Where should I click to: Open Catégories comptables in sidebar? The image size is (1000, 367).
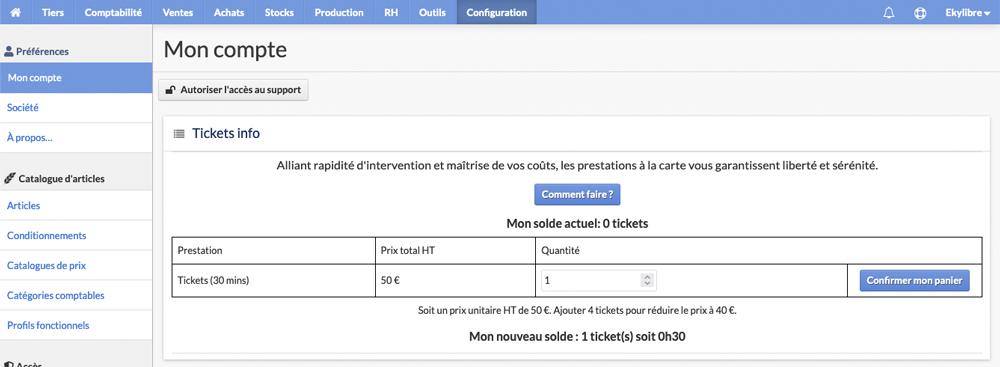[76, 296]
